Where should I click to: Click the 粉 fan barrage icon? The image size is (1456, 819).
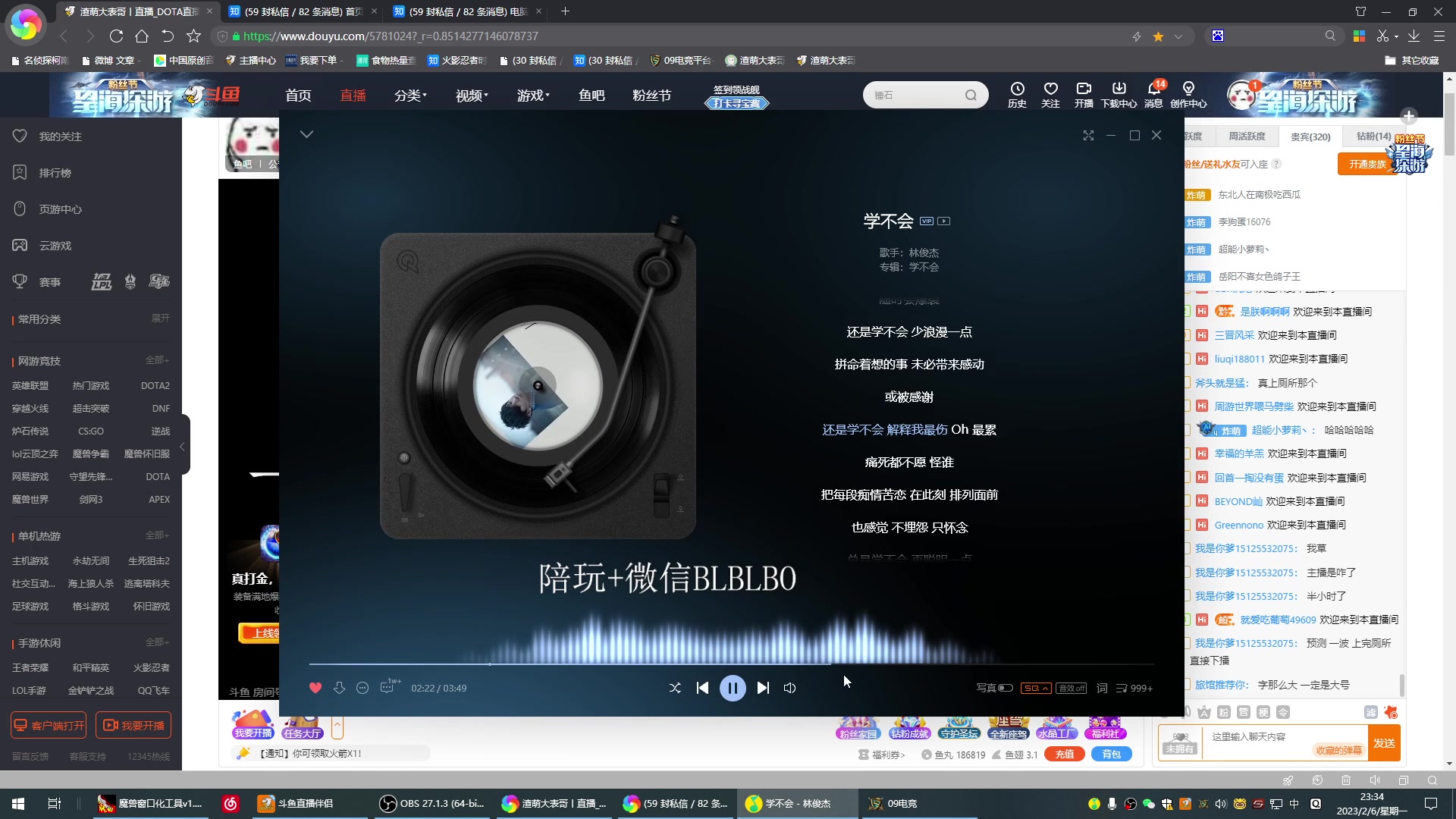[1223, 712]
